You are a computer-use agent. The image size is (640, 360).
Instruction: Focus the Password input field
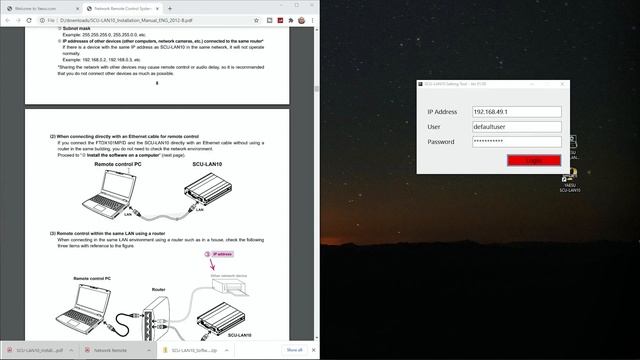click(517, 142)
